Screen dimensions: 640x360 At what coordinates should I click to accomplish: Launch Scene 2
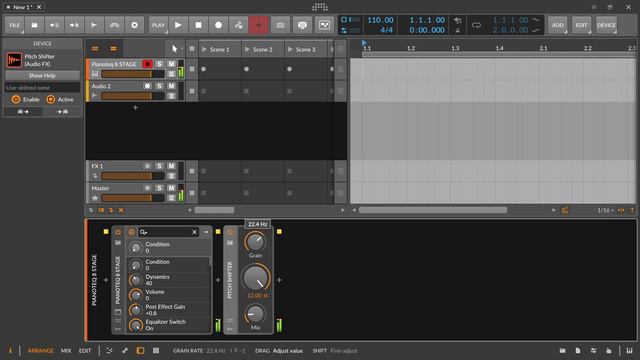coord(247,49)
